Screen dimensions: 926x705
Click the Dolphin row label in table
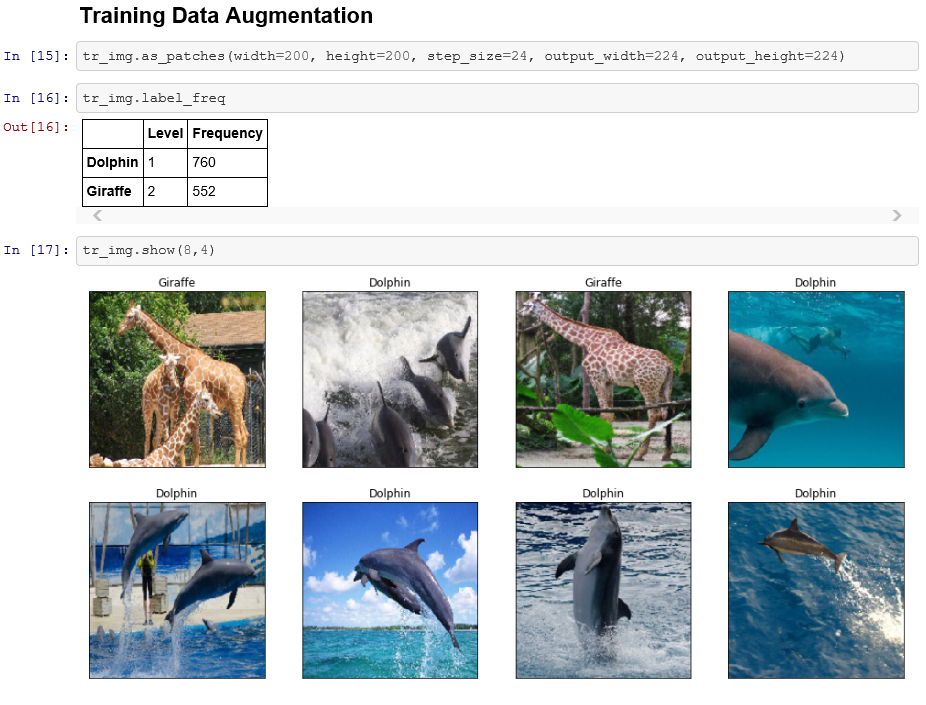pos(113,162)
